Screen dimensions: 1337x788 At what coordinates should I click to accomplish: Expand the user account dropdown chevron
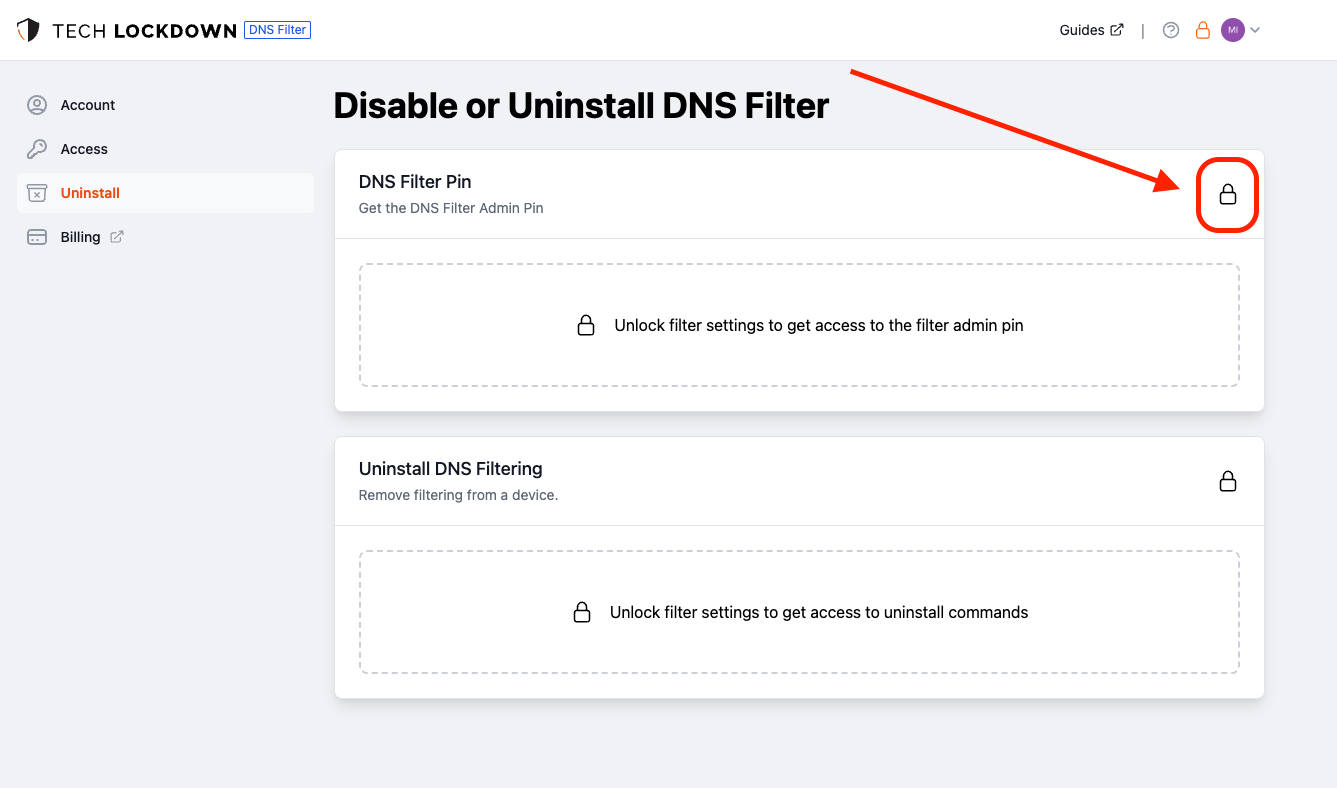click(x=1255, y=30)
